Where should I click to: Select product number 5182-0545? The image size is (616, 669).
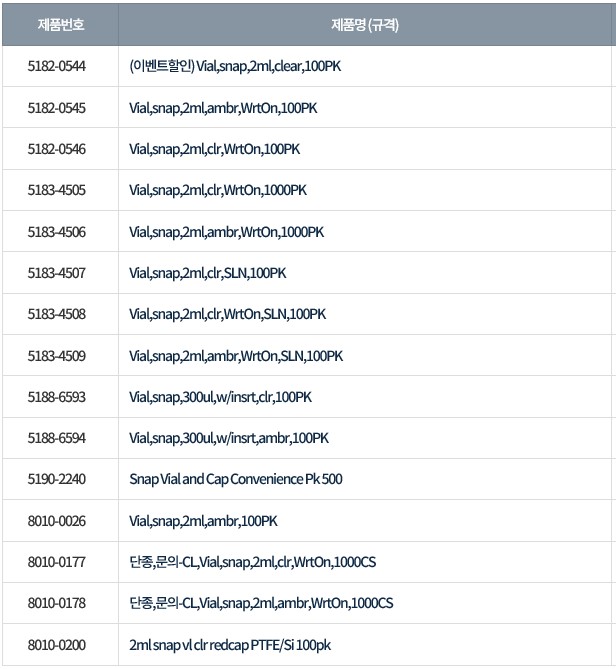coord(57,108)
